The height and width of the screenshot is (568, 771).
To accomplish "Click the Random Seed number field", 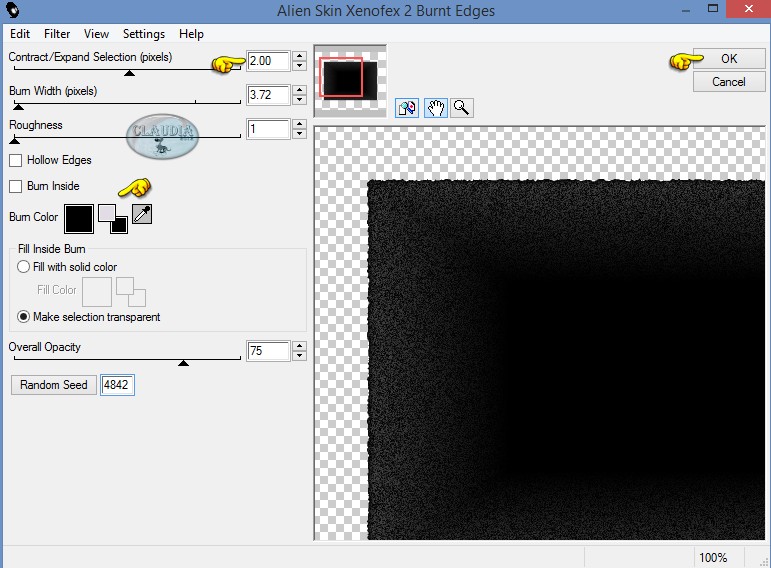I will [x=117, y=385].
